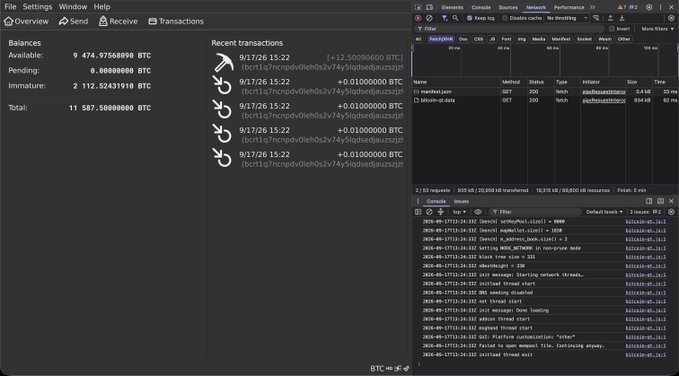Click the export HAR download icon
This screenshot has height=376, width=679.
pyautogui.click(x=622, y=18)
